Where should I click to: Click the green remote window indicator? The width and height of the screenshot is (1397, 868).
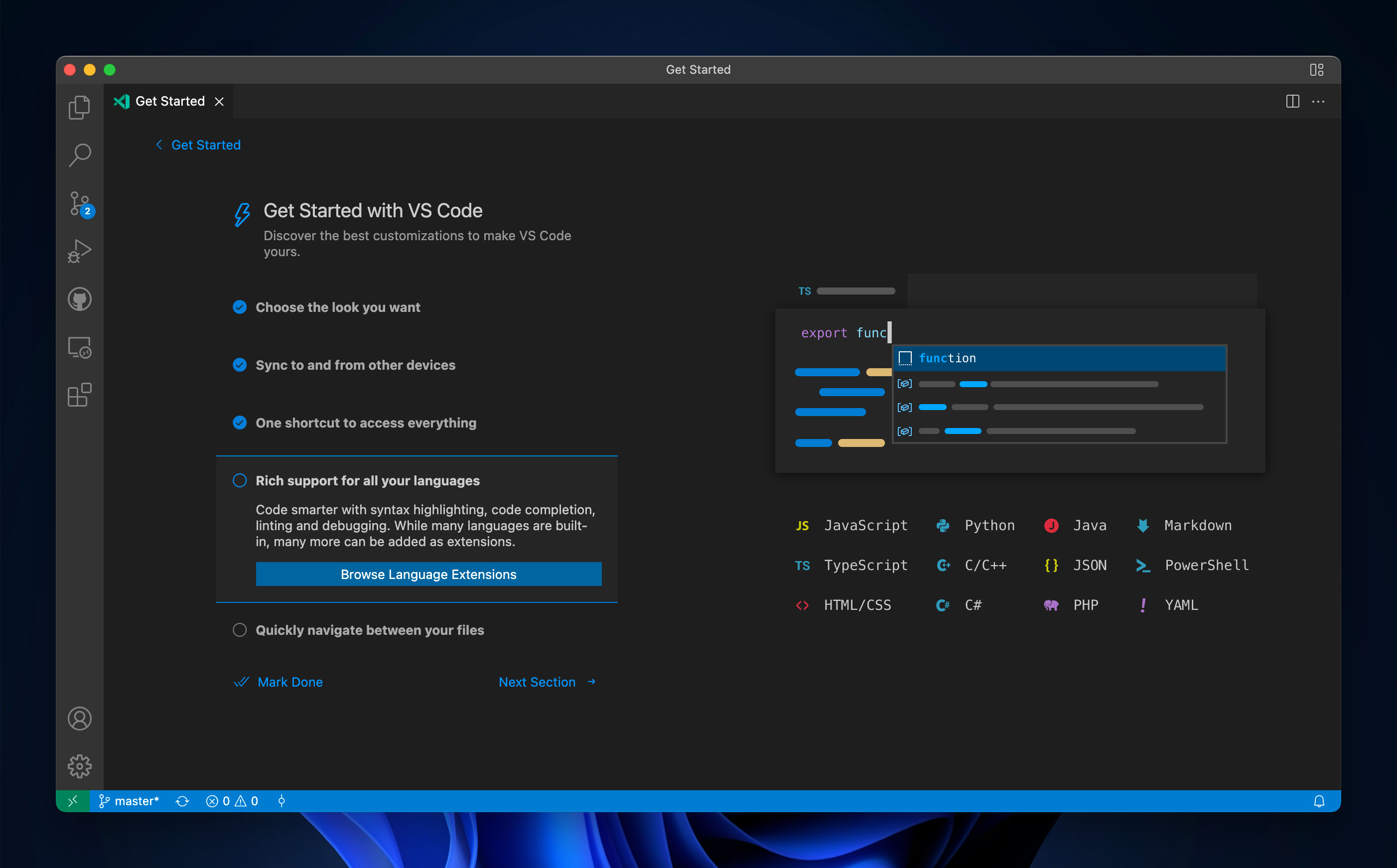click(x=73, y=801)
